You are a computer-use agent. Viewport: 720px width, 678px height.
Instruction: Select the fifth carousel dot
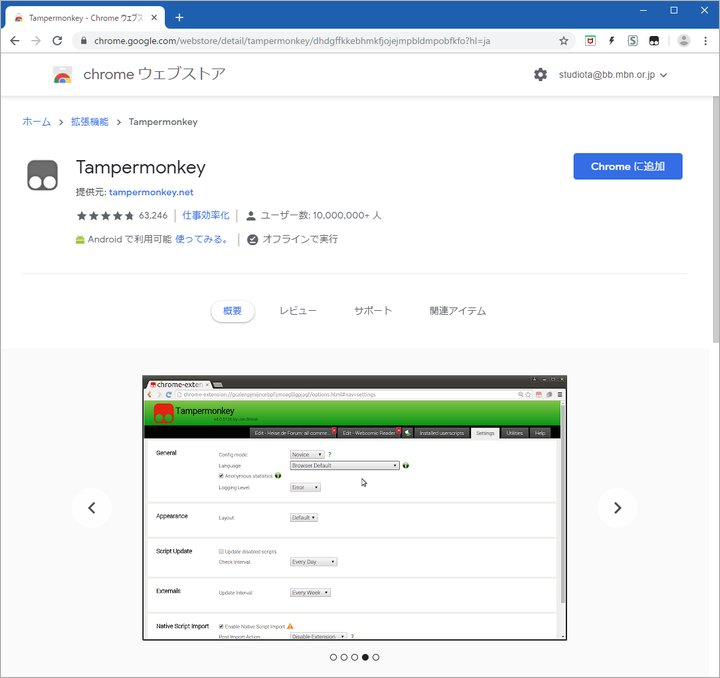(376, 657)
